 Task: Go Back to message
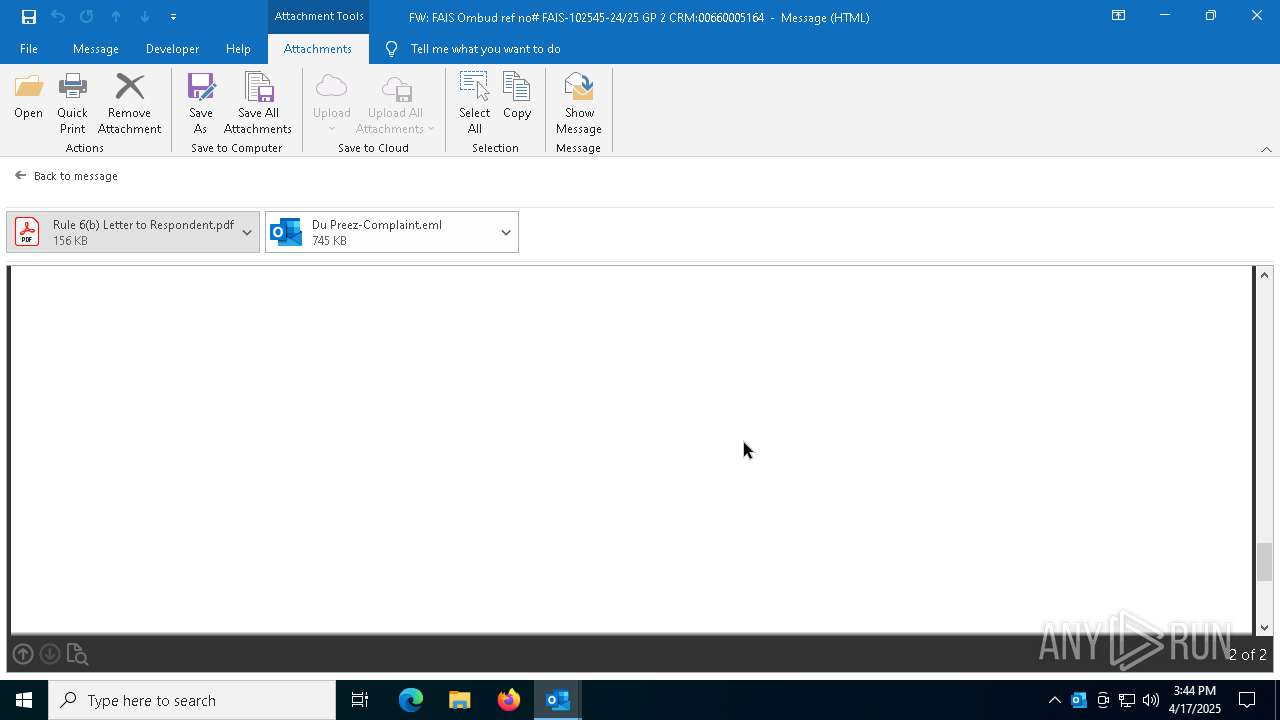click(x=66, y=176)
